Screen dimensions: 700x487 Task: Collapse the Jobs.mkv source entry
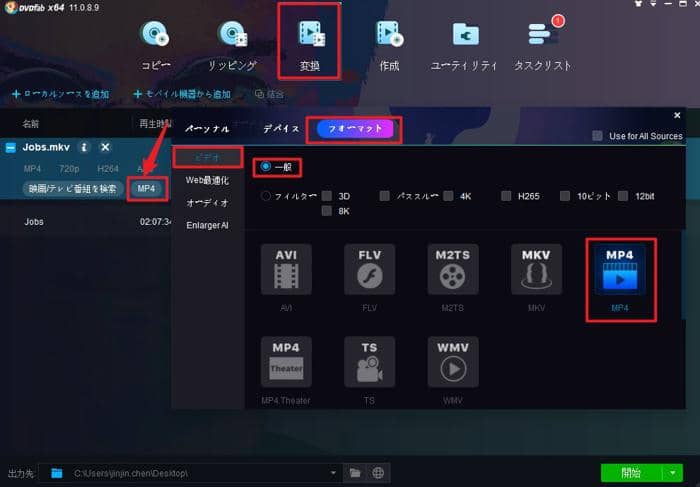[x=11, y=147]
